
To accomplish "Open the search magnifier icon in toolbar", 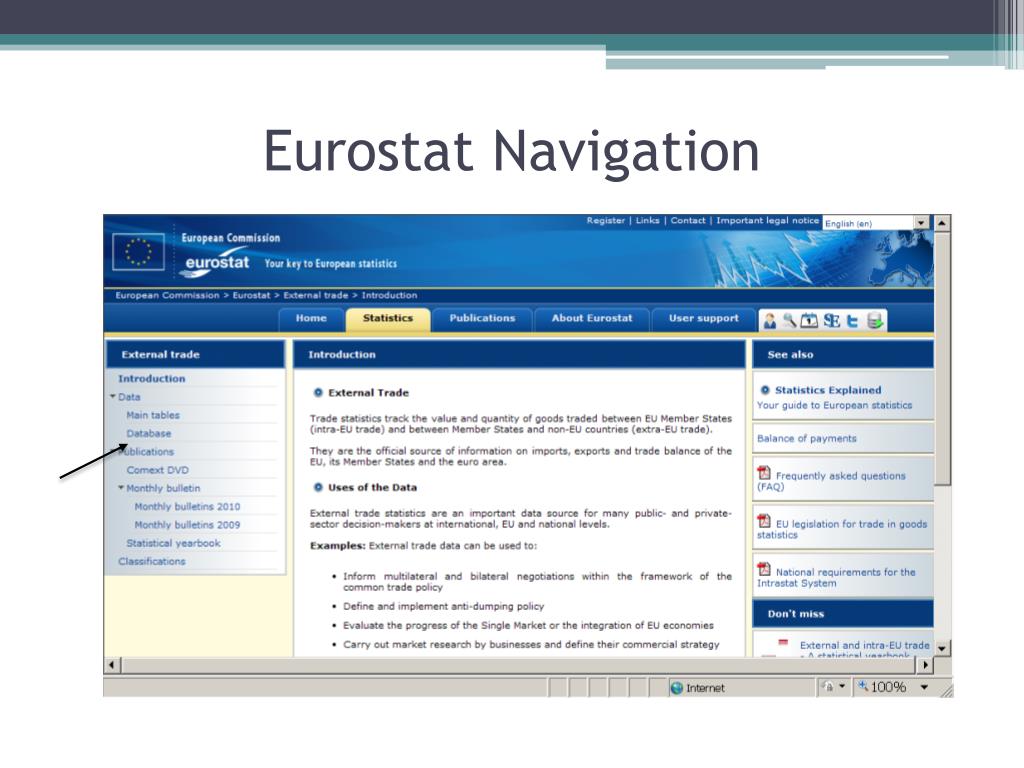I will (790, 320).
